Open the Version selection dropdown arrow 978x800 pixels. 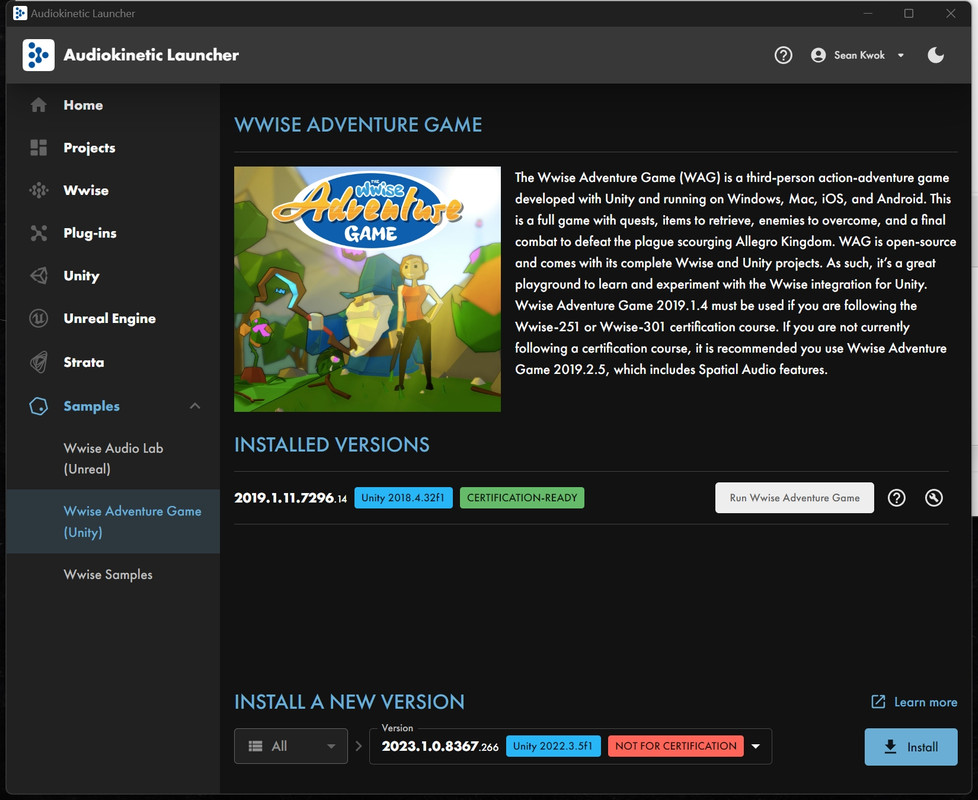click(x=755, y=746)
